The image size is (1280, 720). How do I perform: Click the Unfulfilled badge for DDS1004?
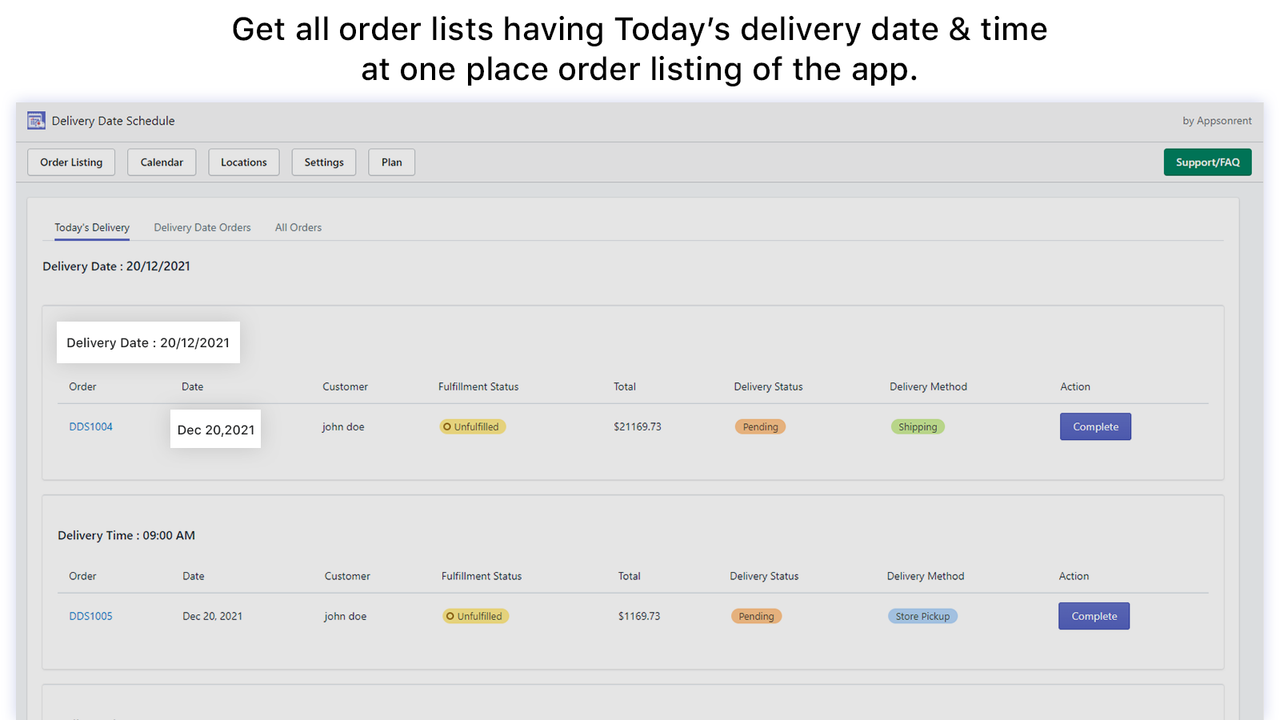click(473, 427)
